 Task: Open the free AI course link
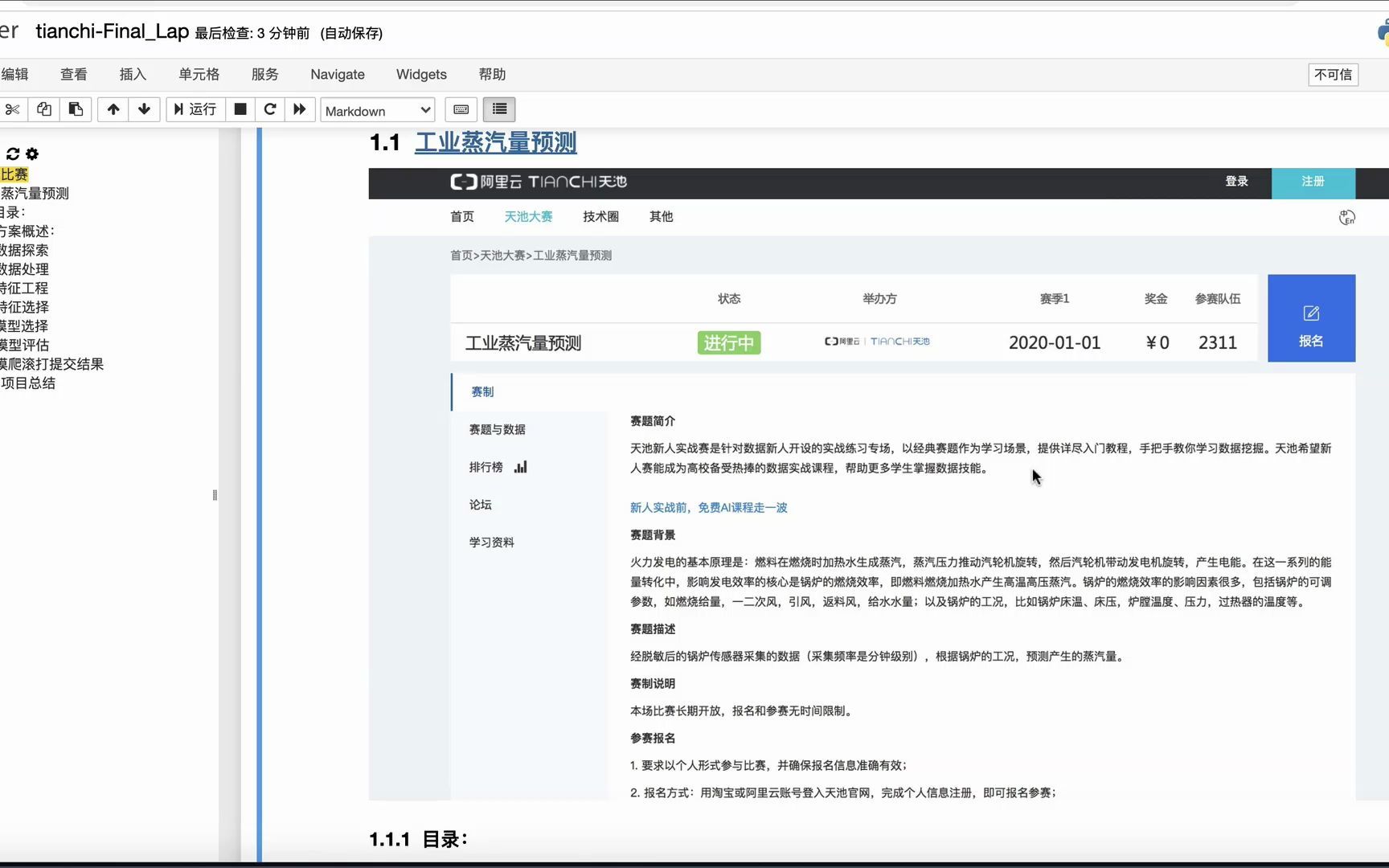[708, 507]
